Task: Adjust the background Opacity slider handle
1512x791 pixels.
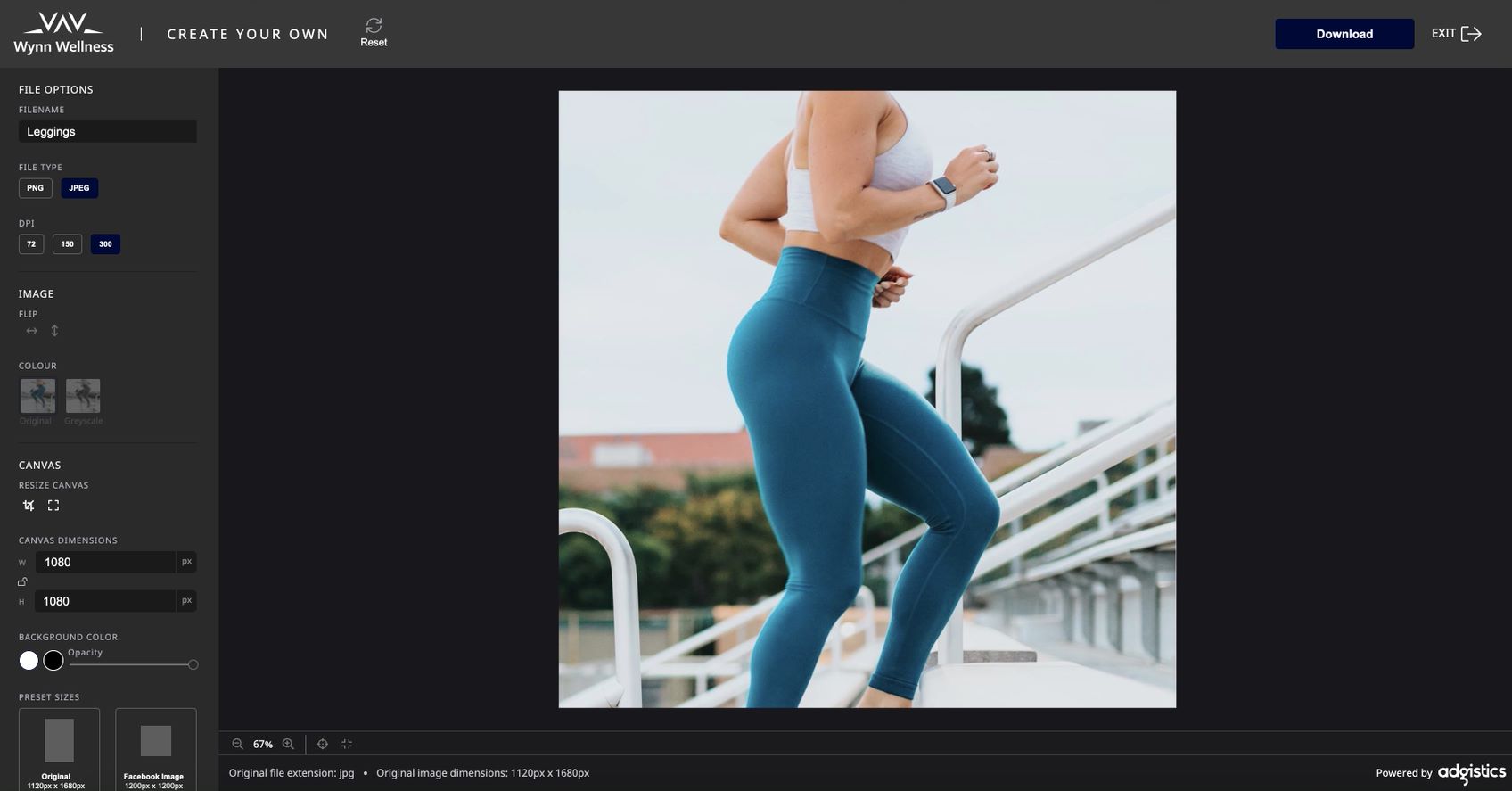Action: 193,664
